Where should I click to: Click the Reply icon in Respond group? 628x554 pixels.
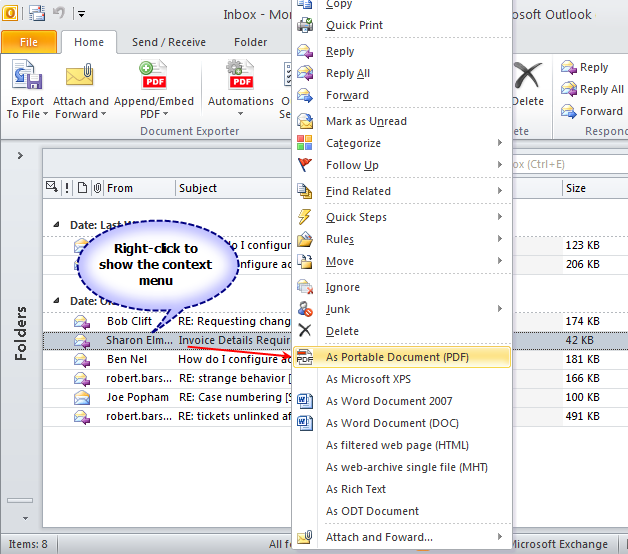(x=568, y=67)
